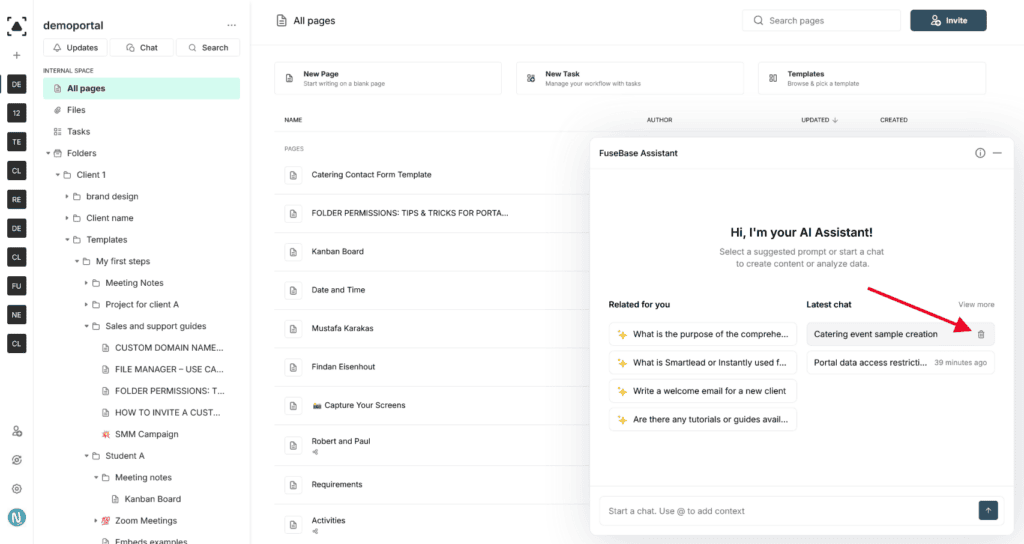Expand the Project for client A folder

point(86,304)
